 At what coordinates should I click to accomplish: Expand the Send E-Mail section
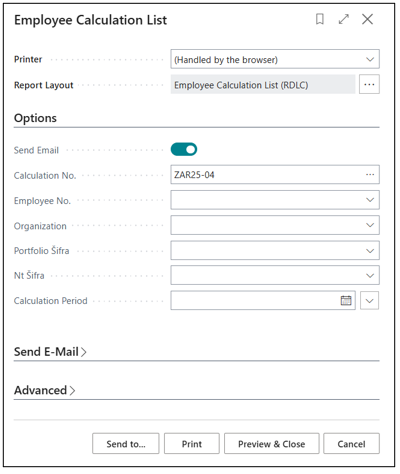(x=50, y=352)
